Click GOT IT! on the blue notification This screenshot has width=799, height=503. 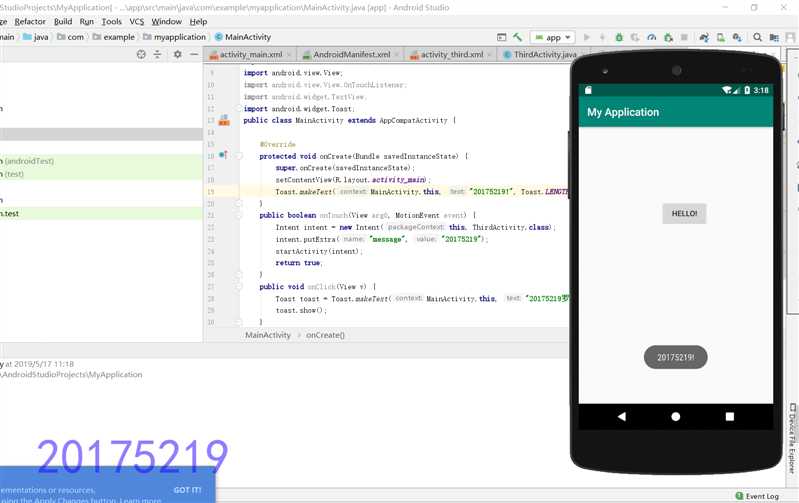tap(188, 490)
